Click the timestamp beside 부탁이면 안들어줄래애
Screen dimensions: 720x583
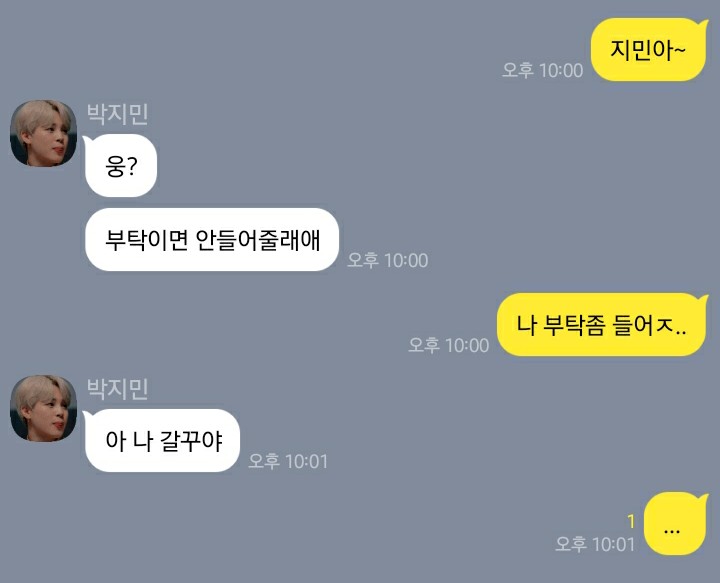[x=388, y=260]
